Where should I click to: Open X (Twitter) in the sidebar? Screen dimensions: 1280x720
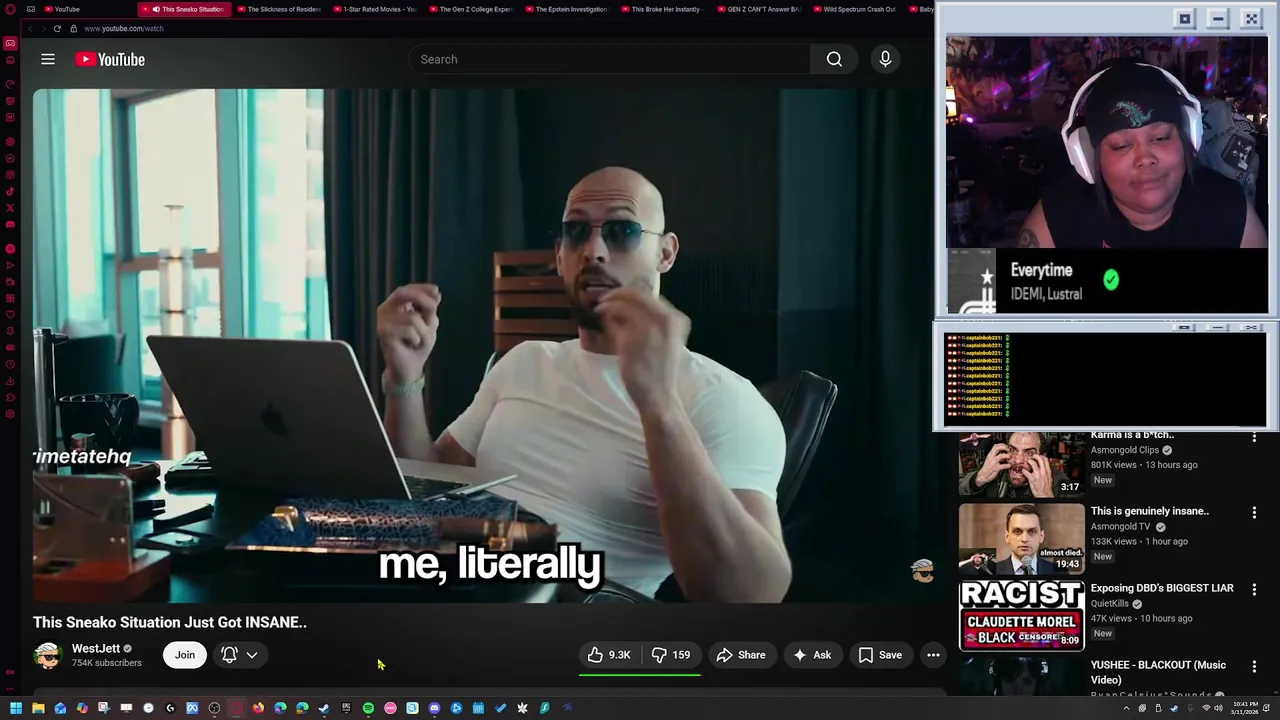point(10,208)
